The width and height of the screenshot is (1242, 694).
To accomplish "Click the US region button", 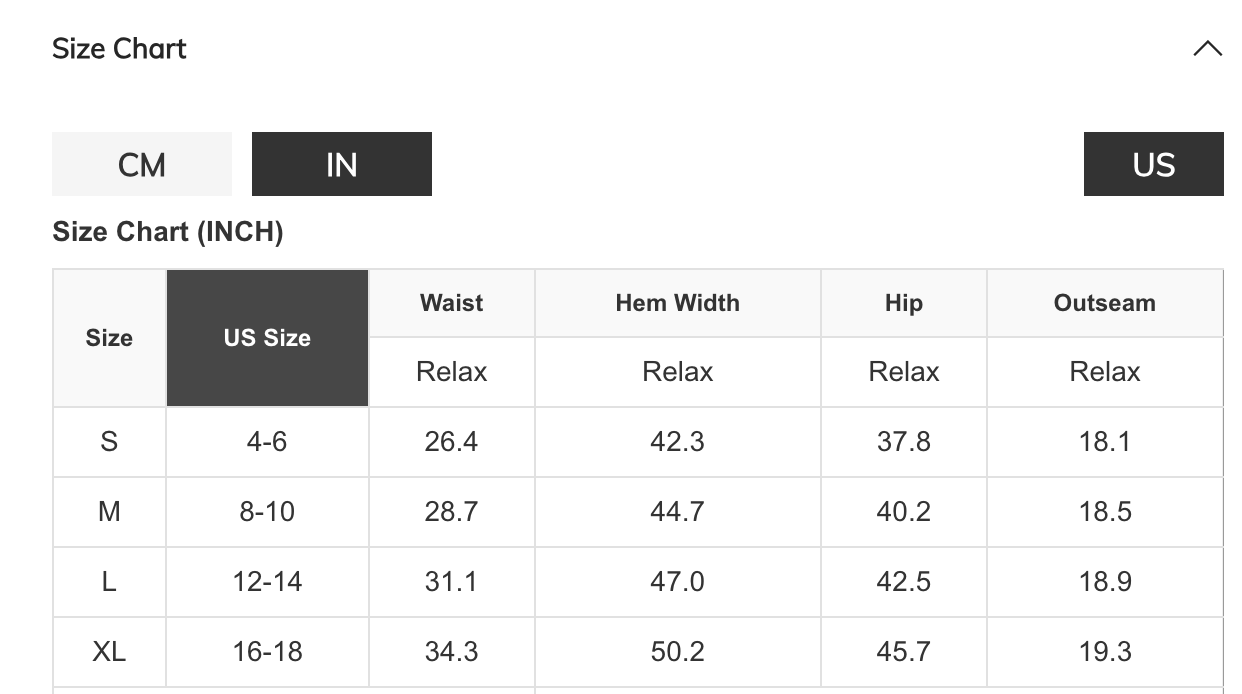I will coord(1153,164).
